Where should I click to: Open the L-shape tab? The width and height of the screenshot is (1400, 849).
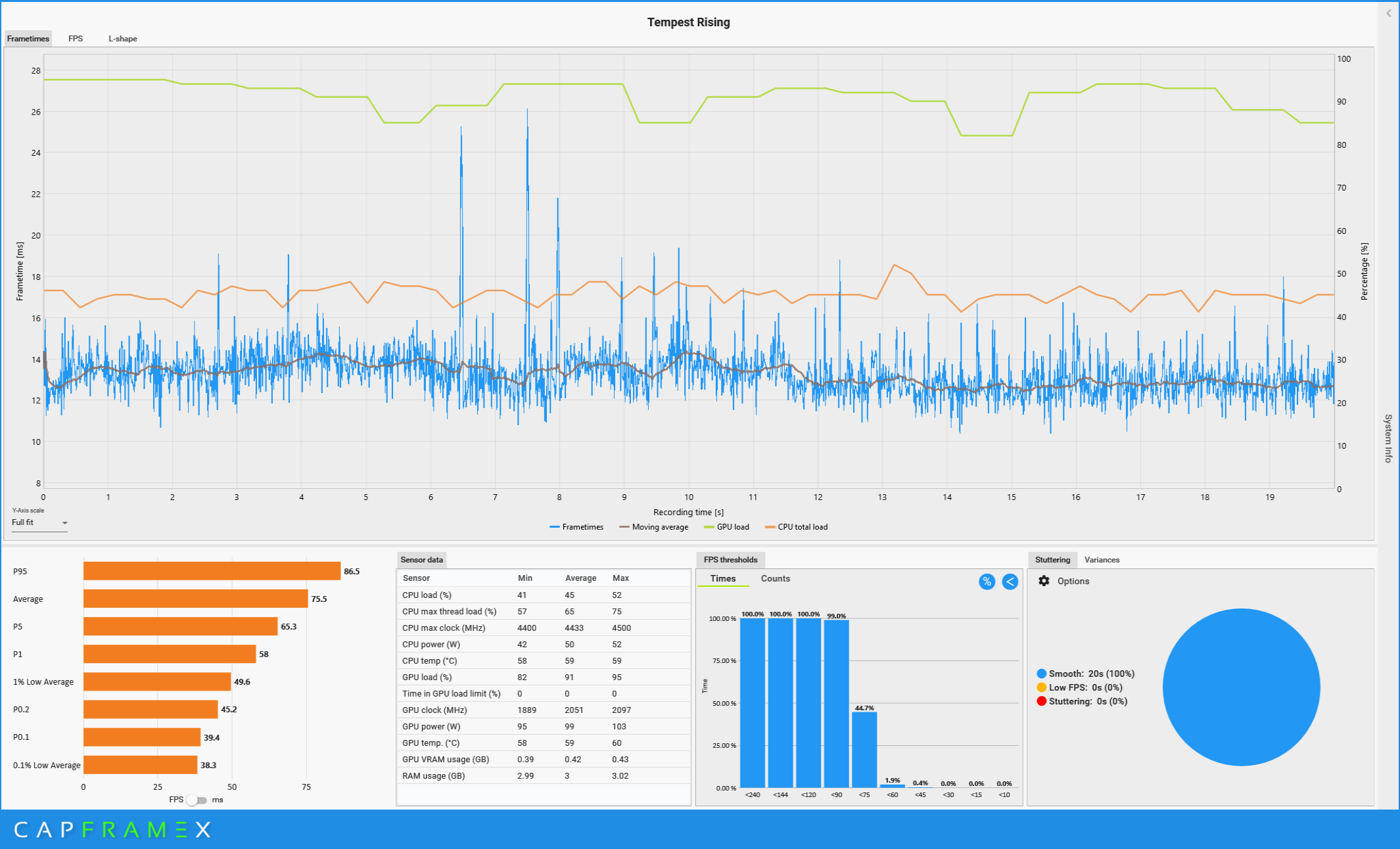(123, 38)
